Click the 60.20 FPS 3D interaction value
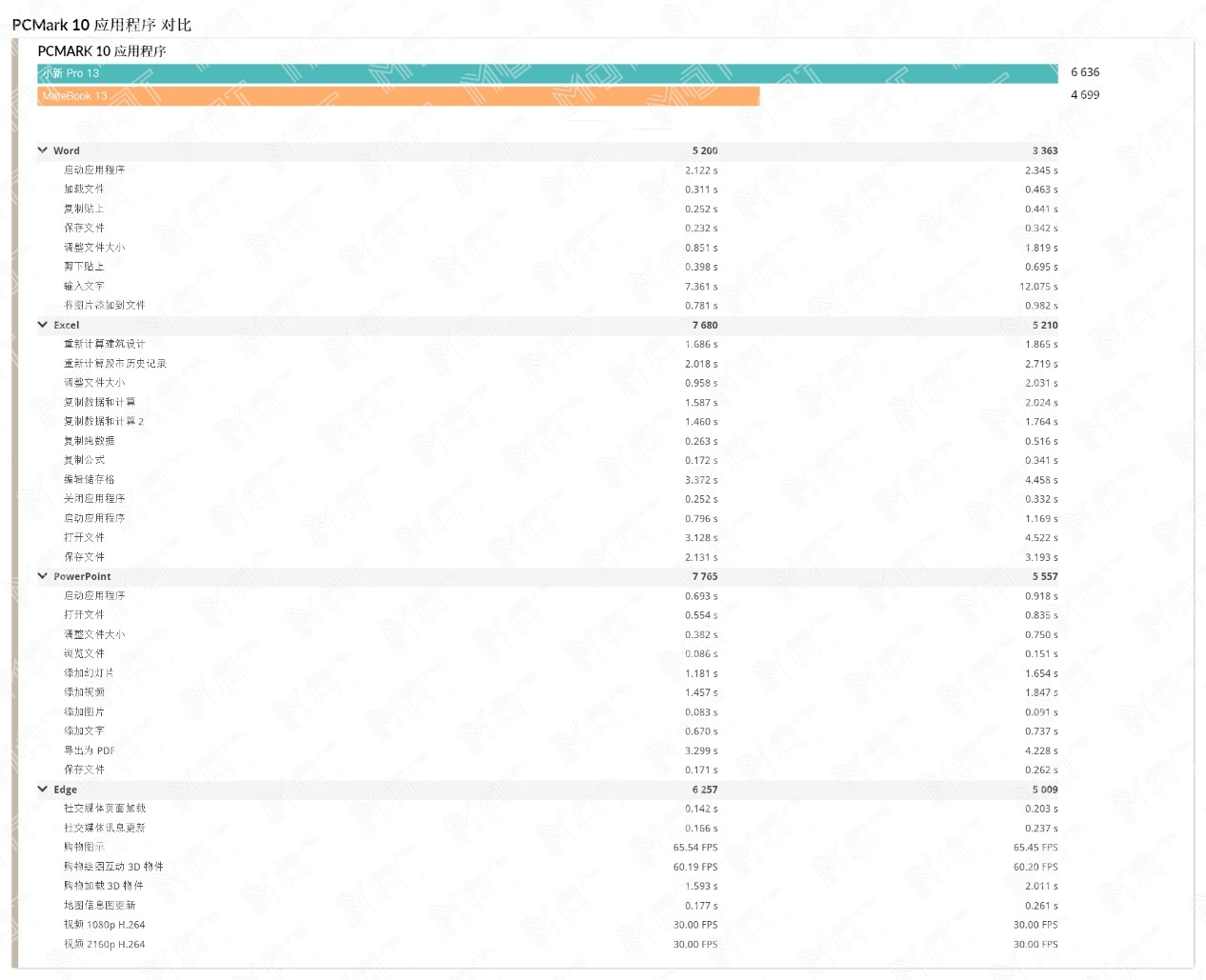Screen dimensions: 1206x980 pyautogui.click(x=1036, y=867)
